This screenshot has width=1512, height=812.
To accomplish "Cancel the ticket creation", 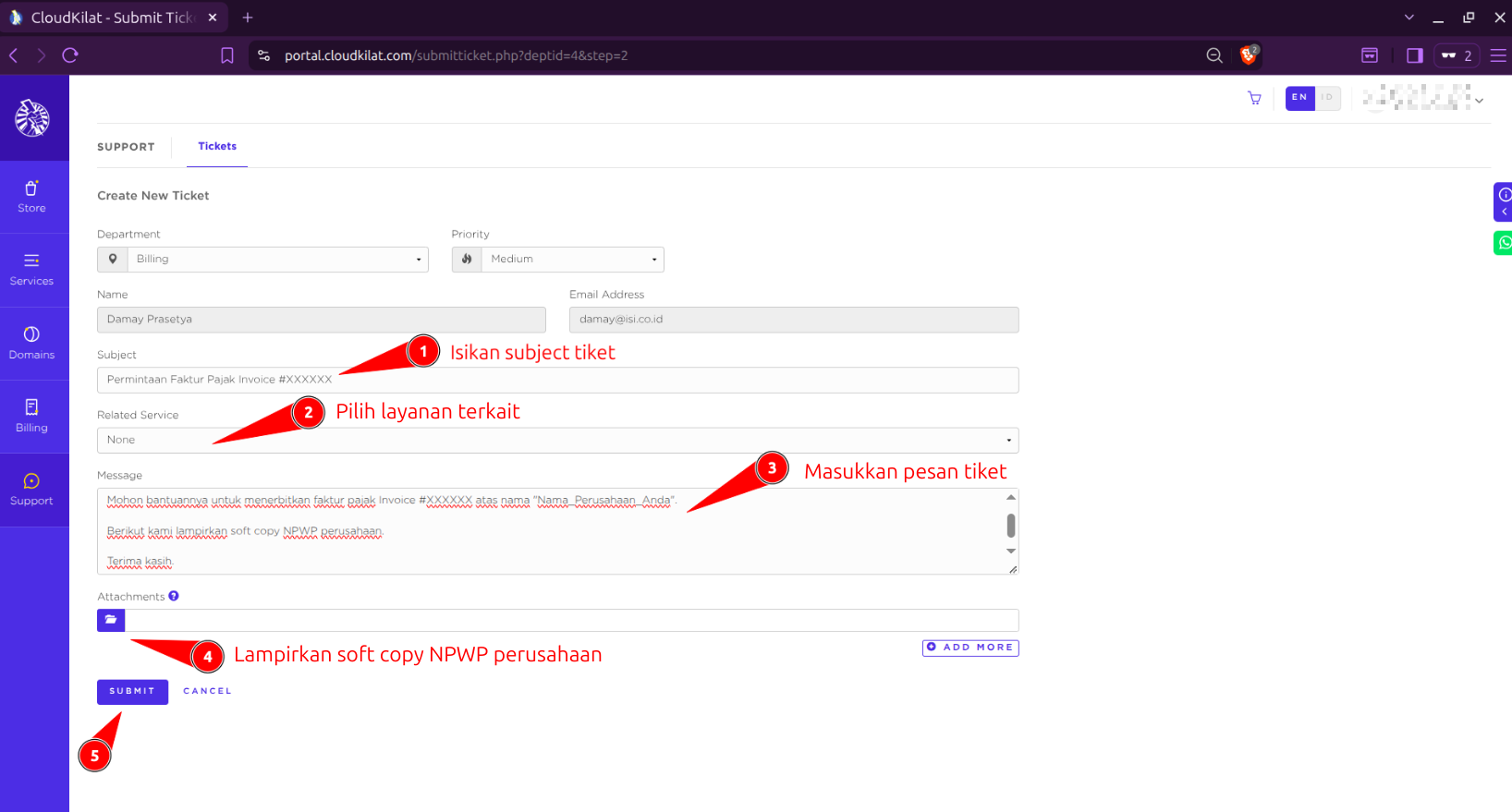I will (x=207, y=692).
